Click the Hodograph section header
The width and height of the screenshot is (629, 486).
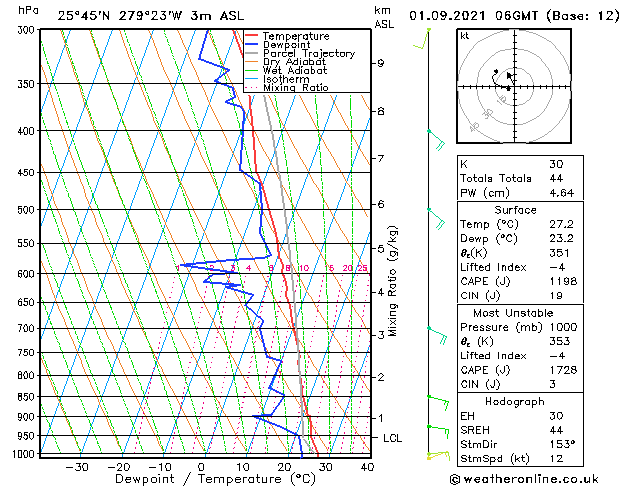(x=515, y=401)
